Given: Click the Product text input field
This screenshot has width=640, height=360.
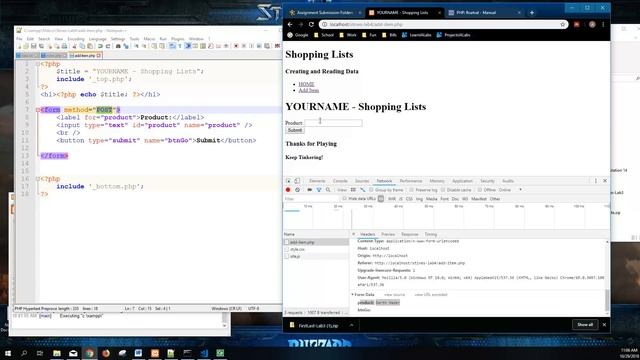Looking at the screenshot, I should [333, 123].
